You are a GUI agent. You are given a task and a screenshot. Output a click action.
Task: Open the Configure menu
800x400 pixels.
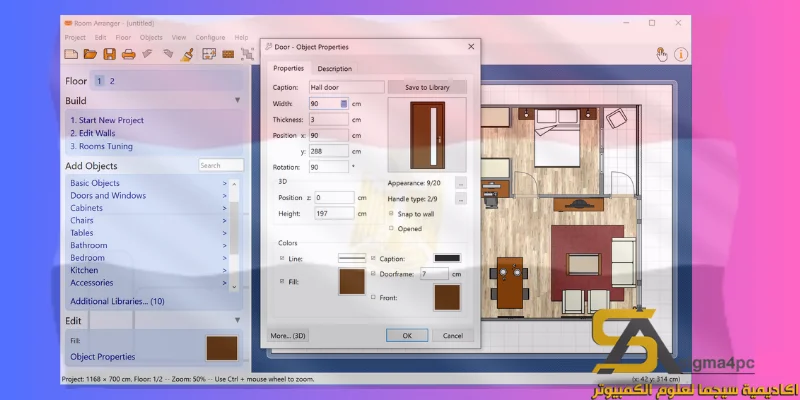click(x=210, y=37)
